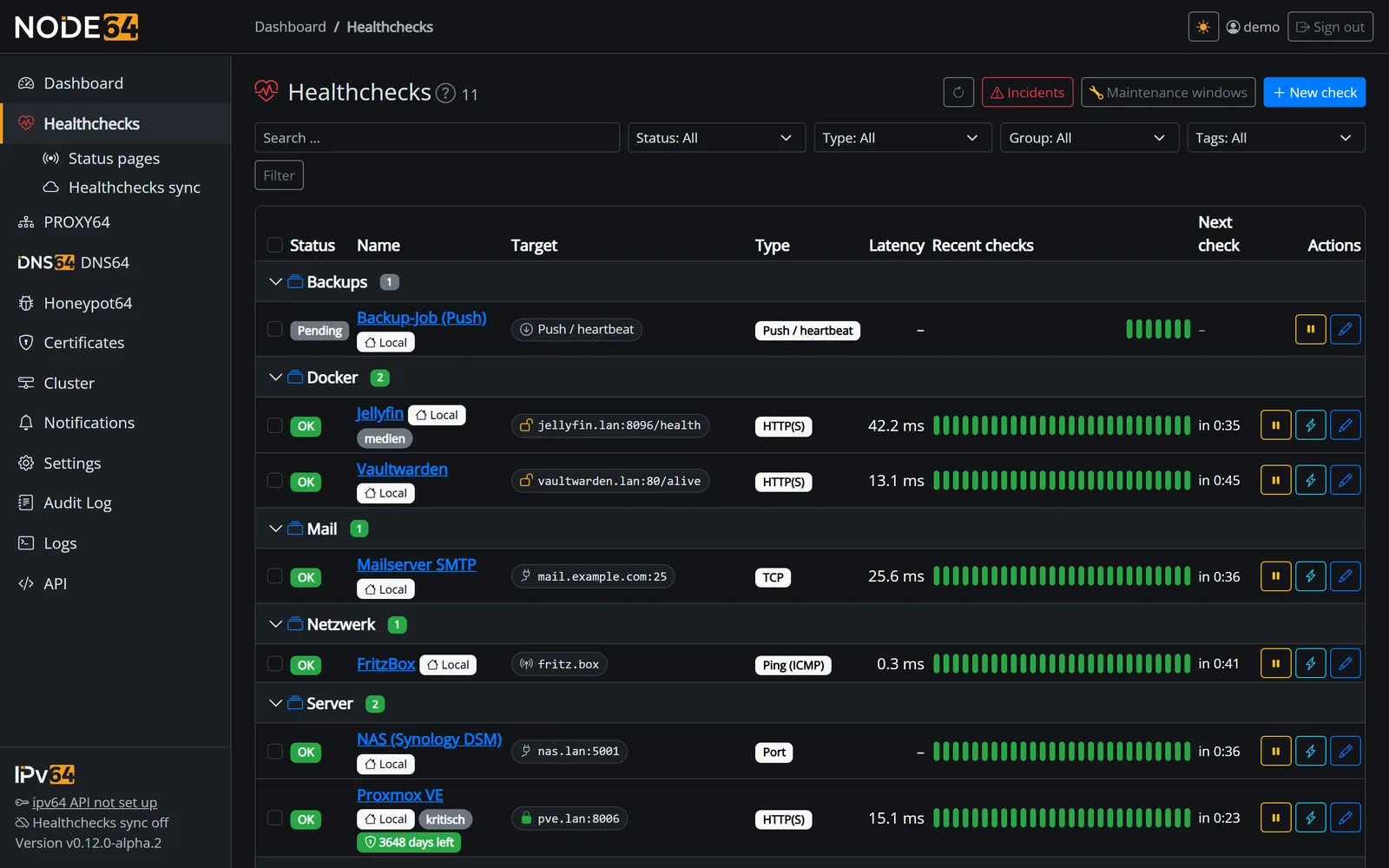Select the FritzBox row checkbox
The width and height of the screenshot is (1389, 868).
click(x=275, y=664)
